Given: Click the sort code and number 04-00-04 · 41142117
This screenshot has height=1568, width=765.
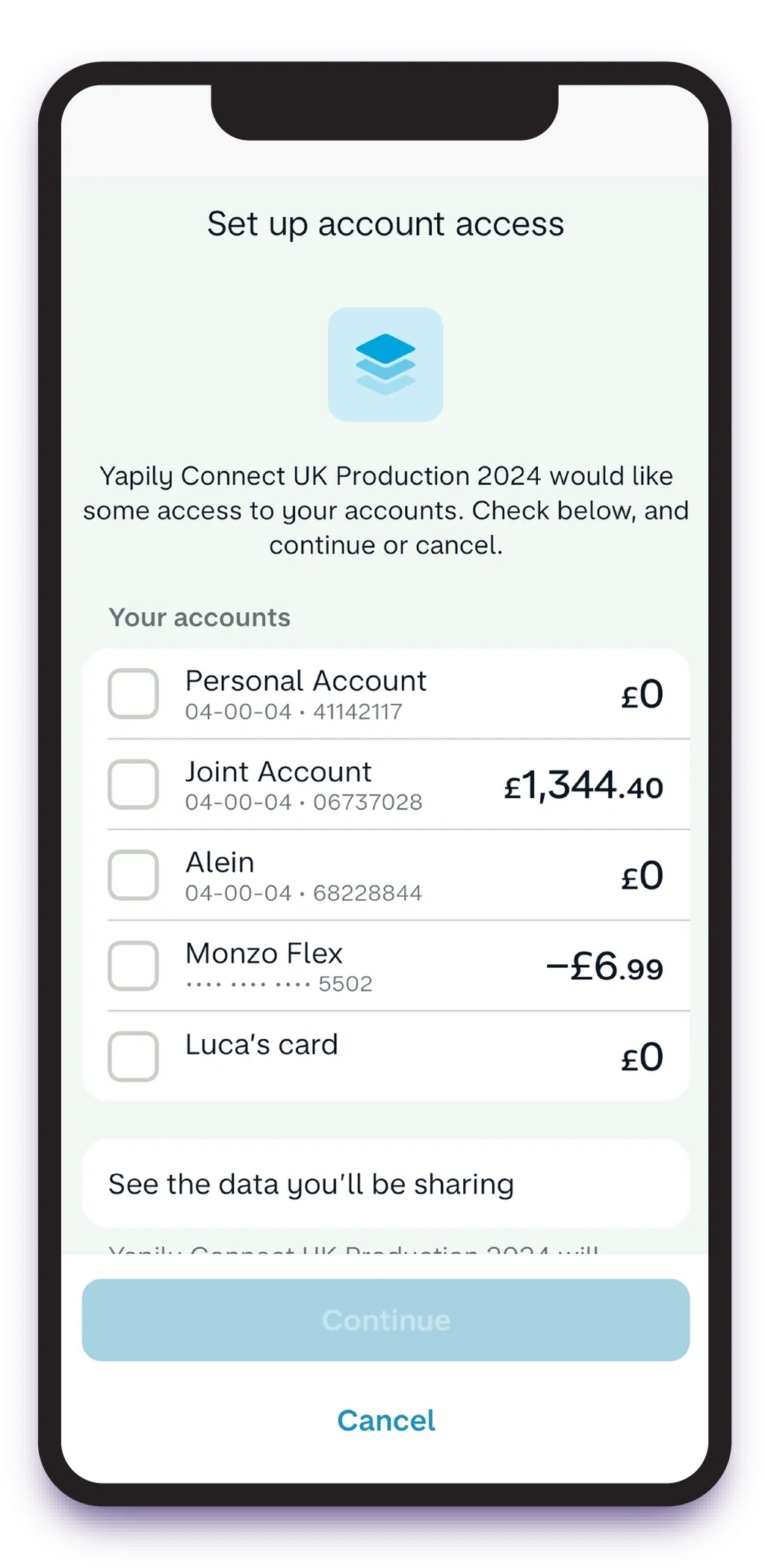Looking at the screenshot, I should tap(294, 712).
